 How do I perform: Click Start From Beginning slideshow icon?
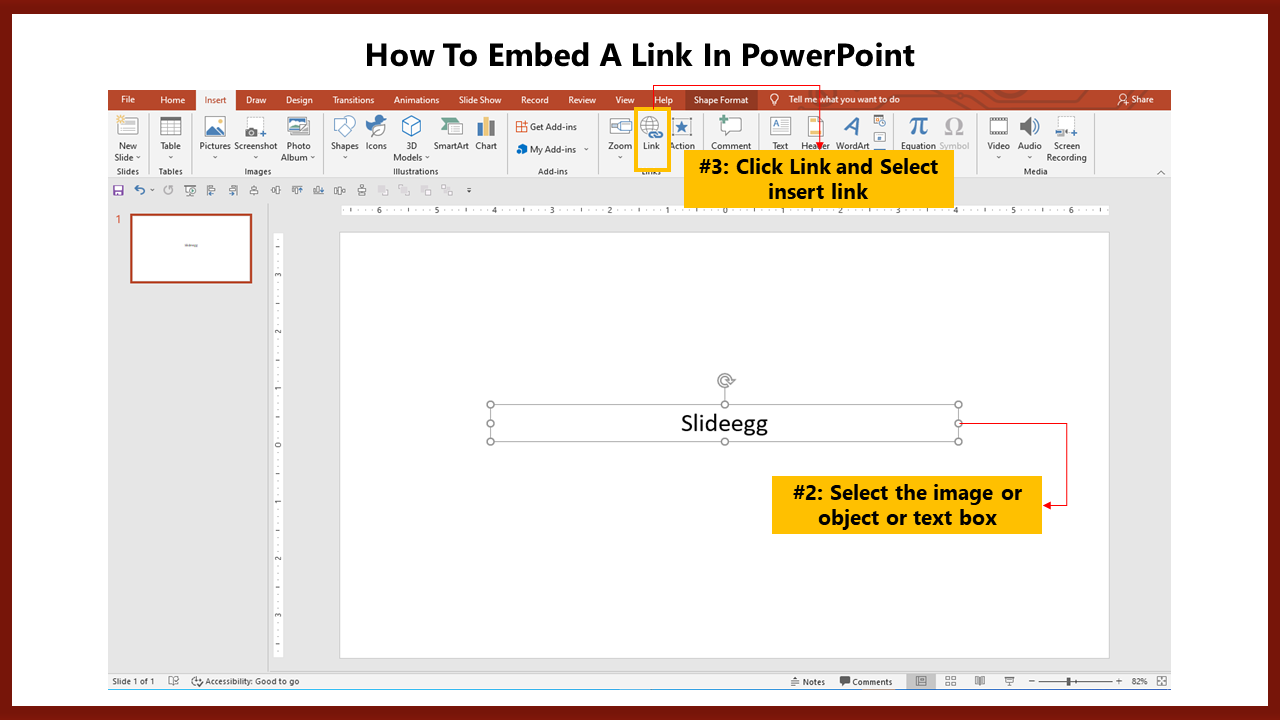pyautogui.click(x=190, y=190)
